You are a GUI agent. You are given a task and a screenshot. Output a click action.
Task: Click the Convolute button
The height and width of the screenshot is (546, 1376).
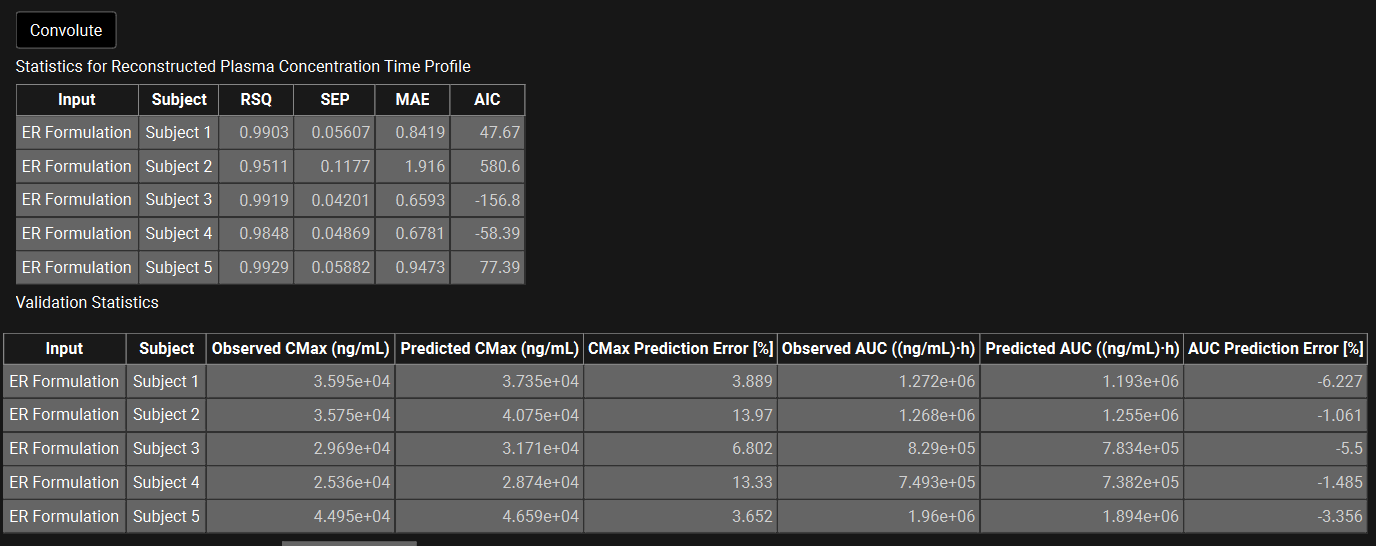point(66,30)
